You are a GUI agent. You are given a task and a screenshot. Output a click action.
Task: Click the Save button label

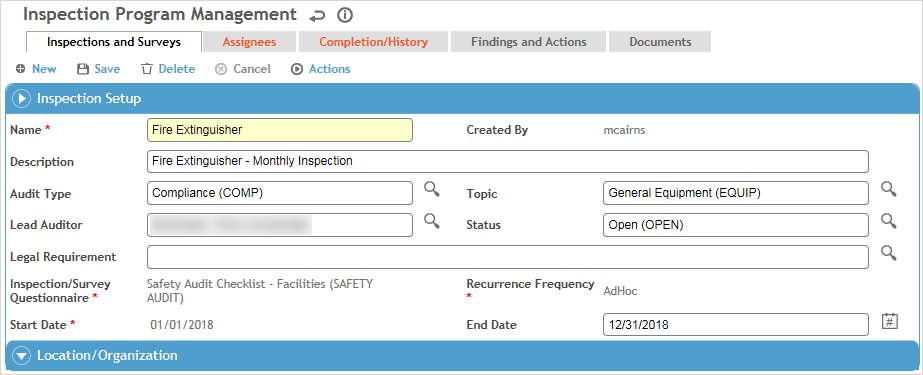(107, 69)
